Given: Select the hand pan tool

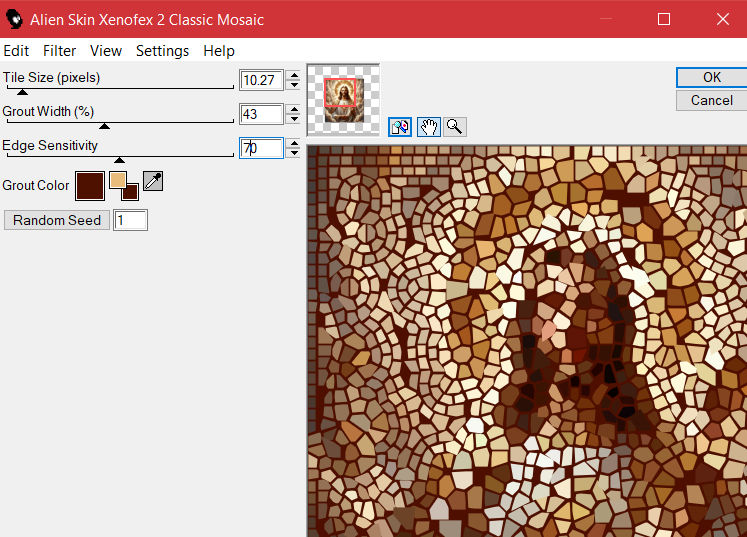Looking at the screenshot, I should click(428, 127).
